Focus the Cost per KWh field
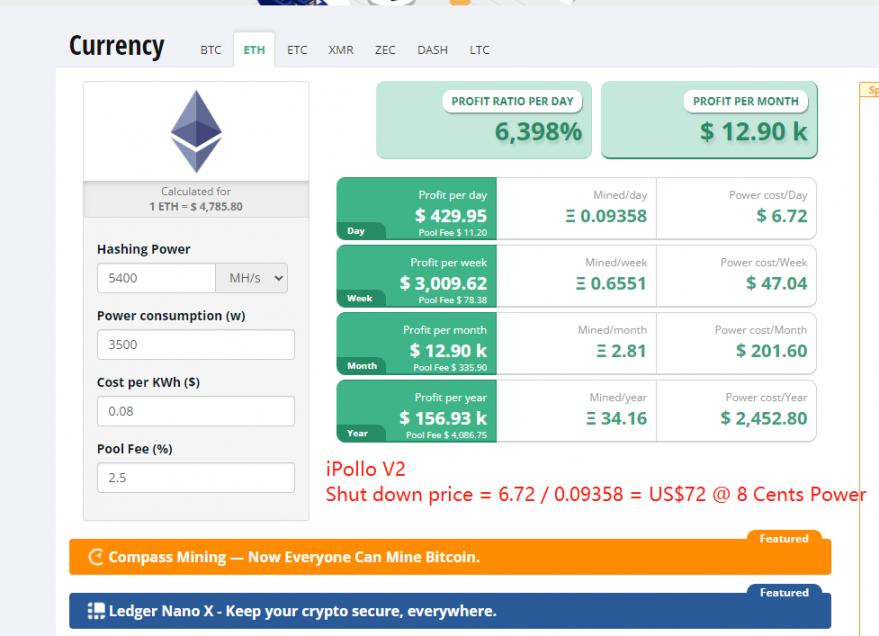Viewport: 879px width, 636px height. (196, 411)
